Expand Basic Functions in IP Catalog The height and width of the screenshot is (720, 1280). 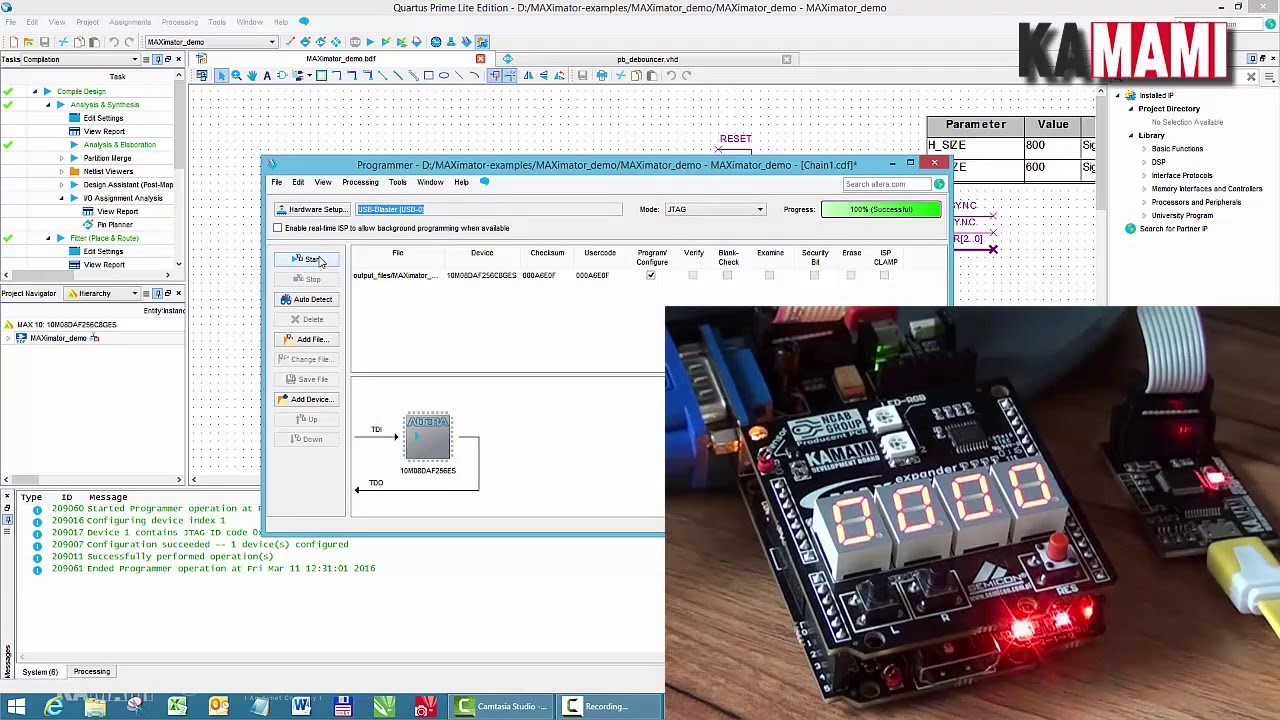1144,149
